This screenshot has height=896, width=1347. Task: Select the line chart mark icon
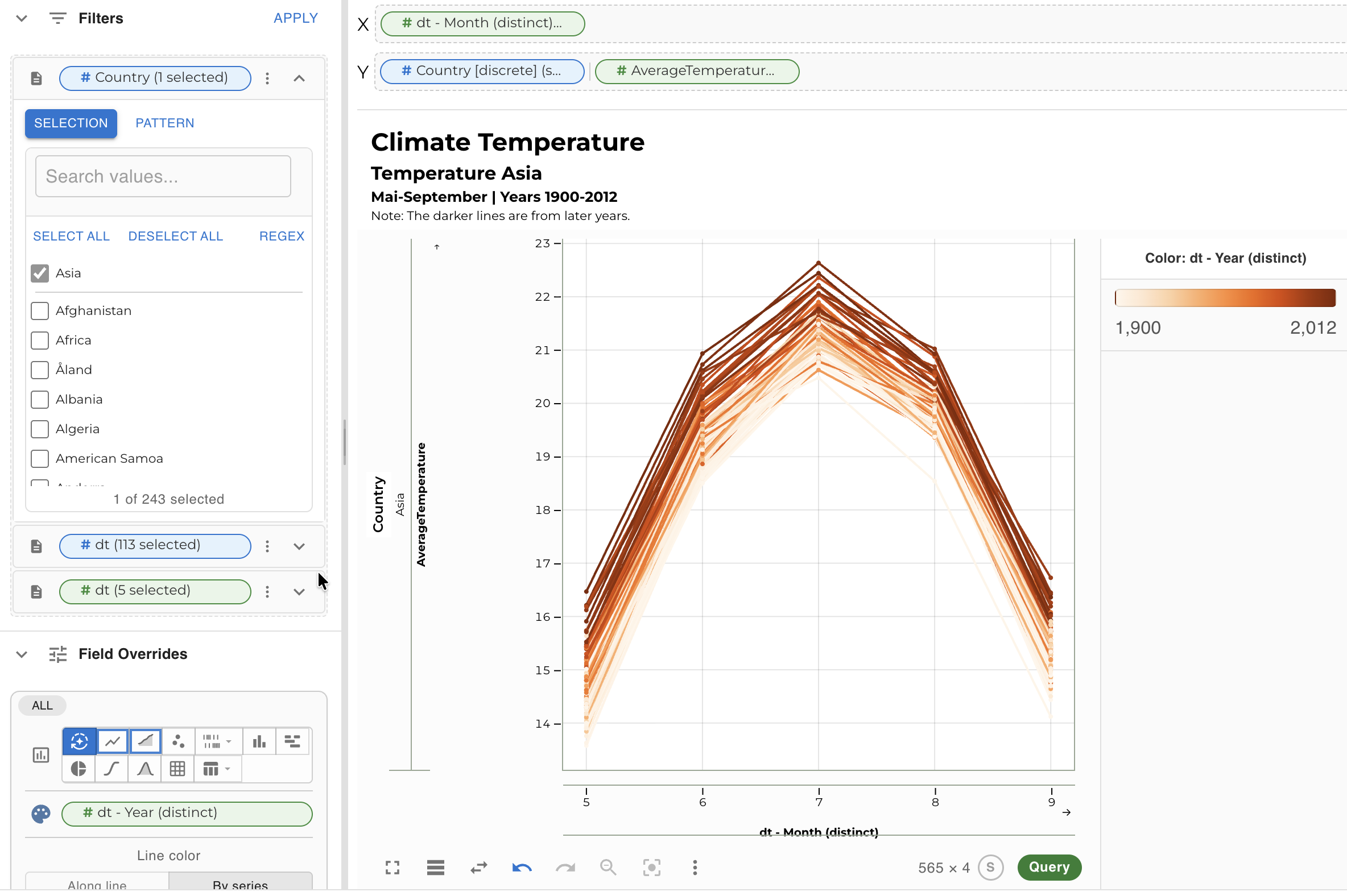click(x=112, y=742)
